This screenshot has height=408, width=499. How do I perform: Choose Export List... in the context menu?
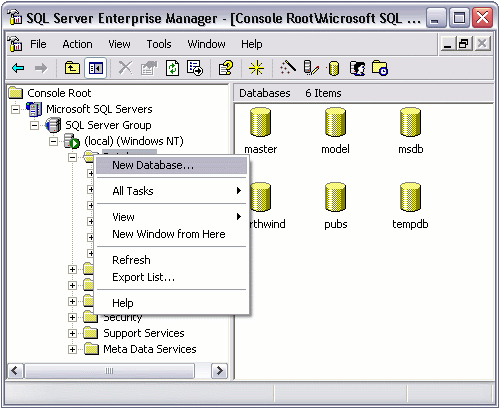(171, 277)
